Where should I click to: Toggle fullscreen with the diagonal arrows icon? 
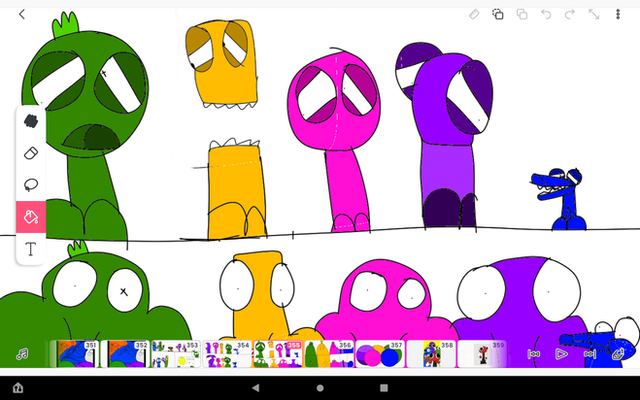594,15
